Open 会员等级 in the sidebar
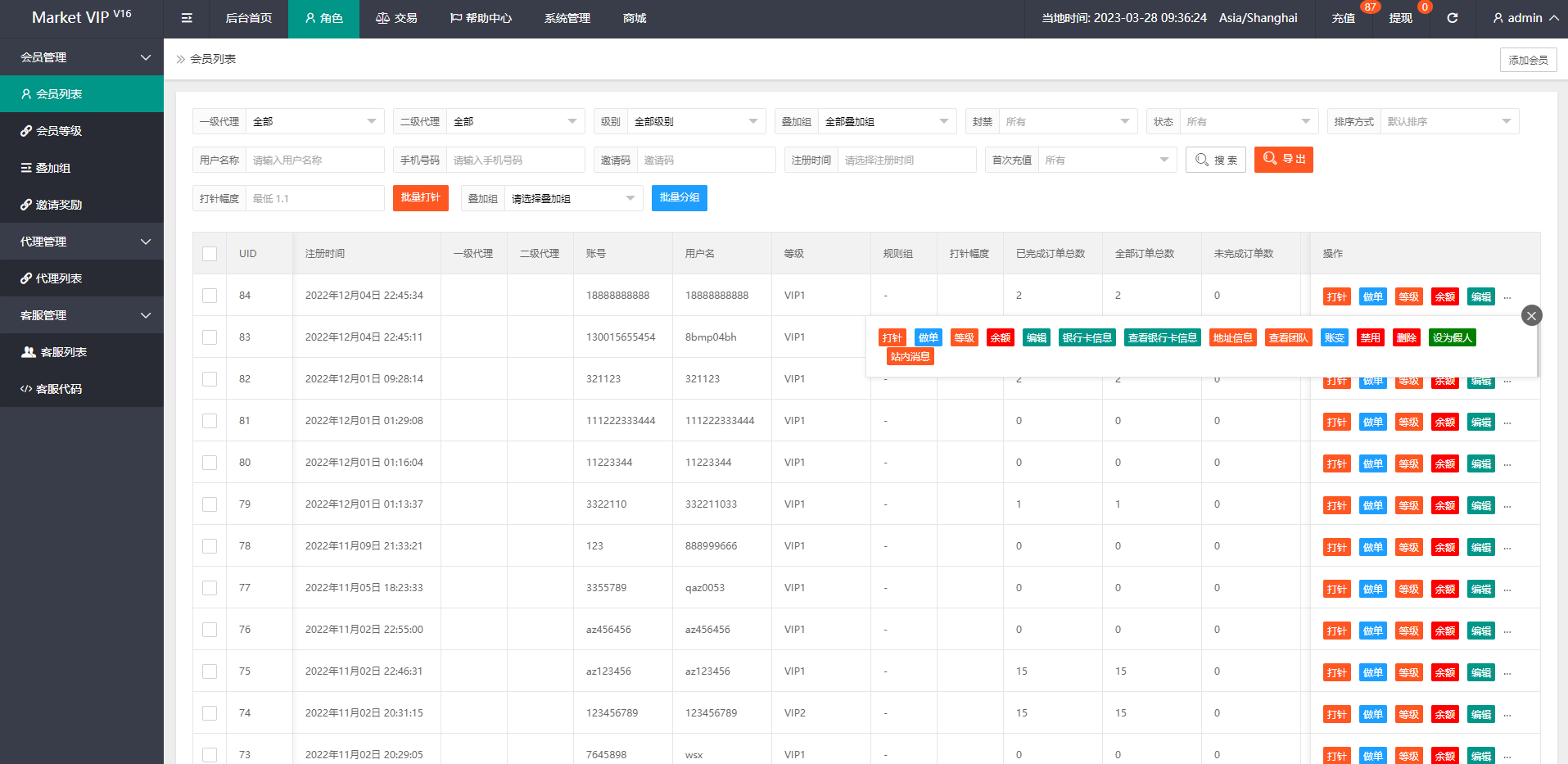This screenshot has width=1568, height=764. click(59, 131)
